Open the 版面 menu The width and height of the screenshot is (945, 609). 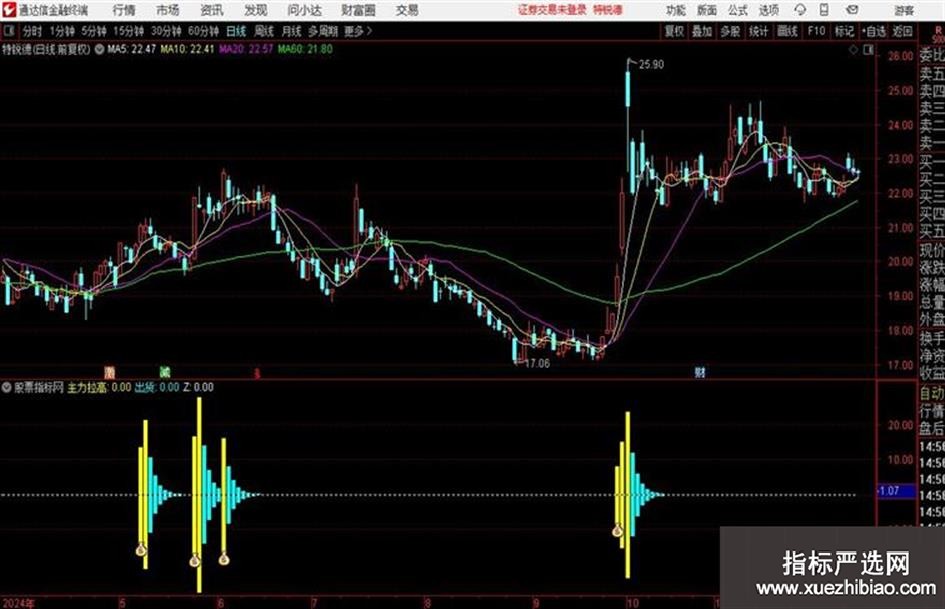coord(706,10)
